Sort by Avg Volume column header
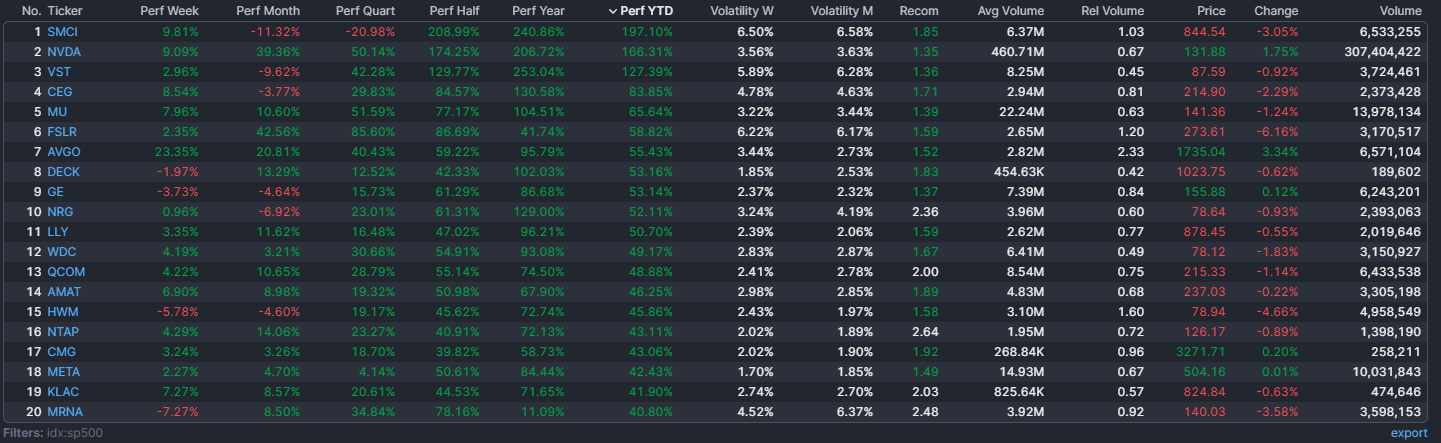This screenshot has width=1441, height=443. point(1011,11)
